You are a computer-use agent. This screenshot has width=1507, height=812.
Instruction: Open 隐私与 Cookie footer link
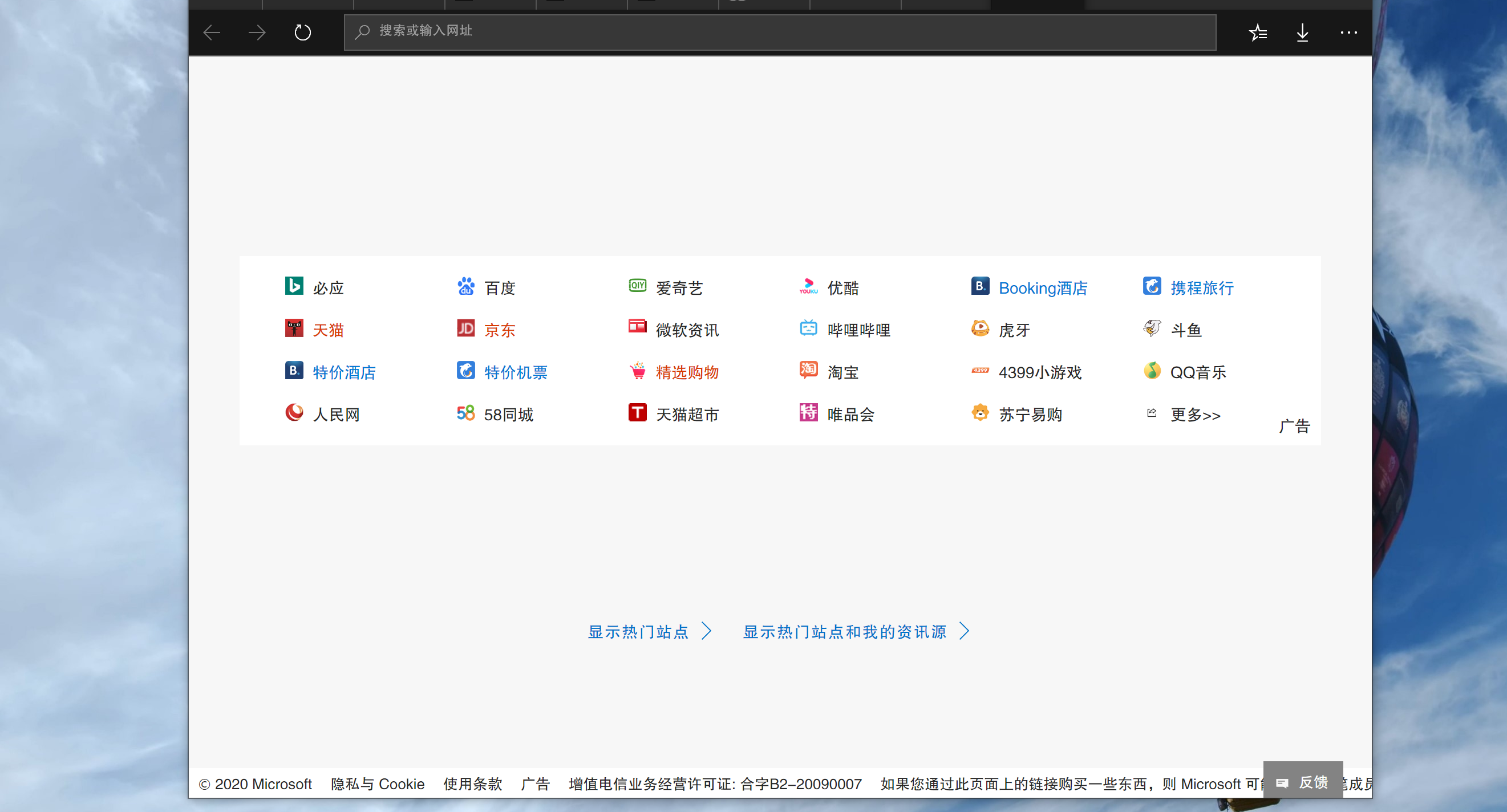pyautogui.click(x=378, y=784)
